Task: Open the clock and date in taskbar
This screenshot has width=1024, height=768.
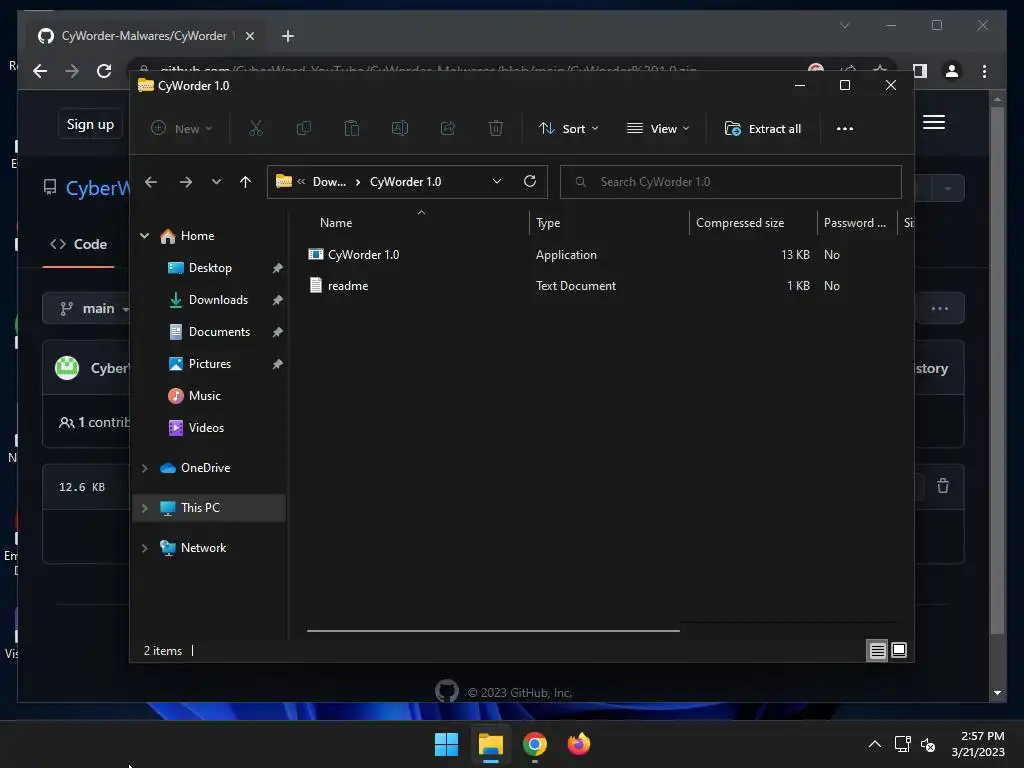Action: tap(978, 744)
